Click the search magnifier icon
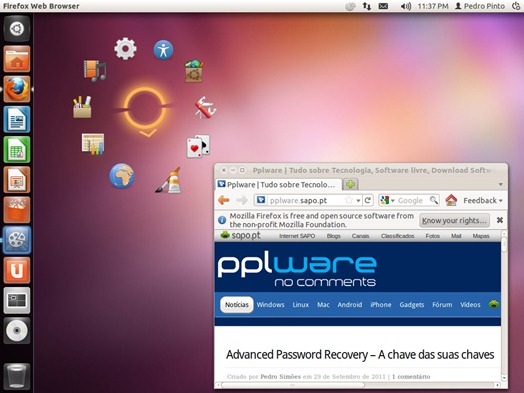This screenshot has height=393, width=524. point(434,200)
